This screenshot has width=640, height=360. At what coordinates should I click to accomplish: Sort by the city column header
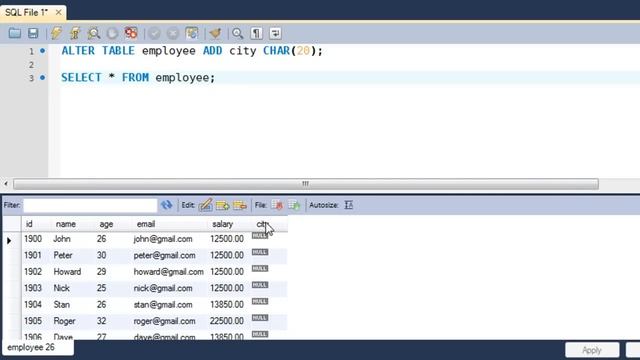coord(268,224)
